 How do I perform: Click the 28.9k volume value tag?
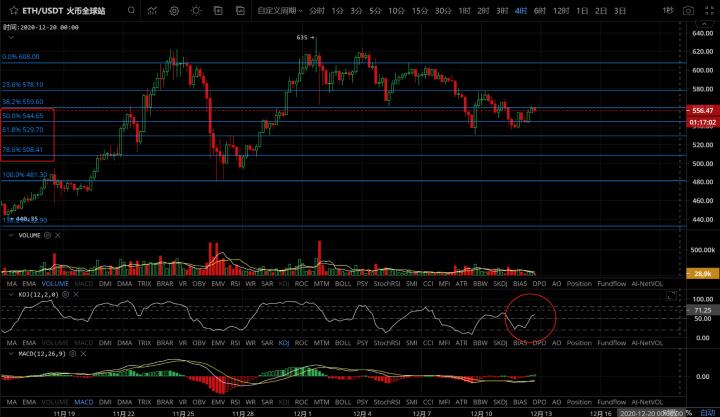coord(703,273)
